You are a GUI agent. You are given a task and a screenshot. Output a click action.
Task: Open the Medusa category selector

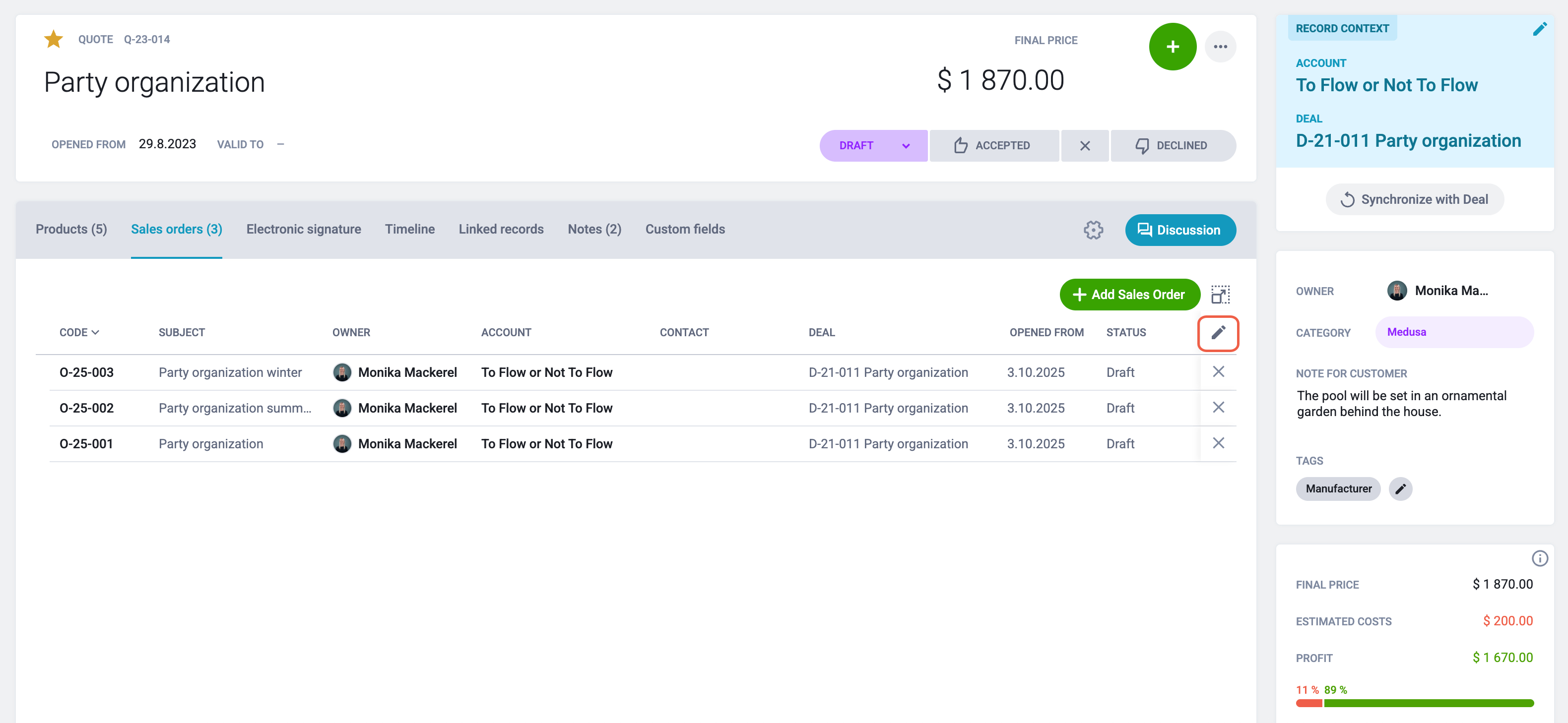(x=1453, y=332)
